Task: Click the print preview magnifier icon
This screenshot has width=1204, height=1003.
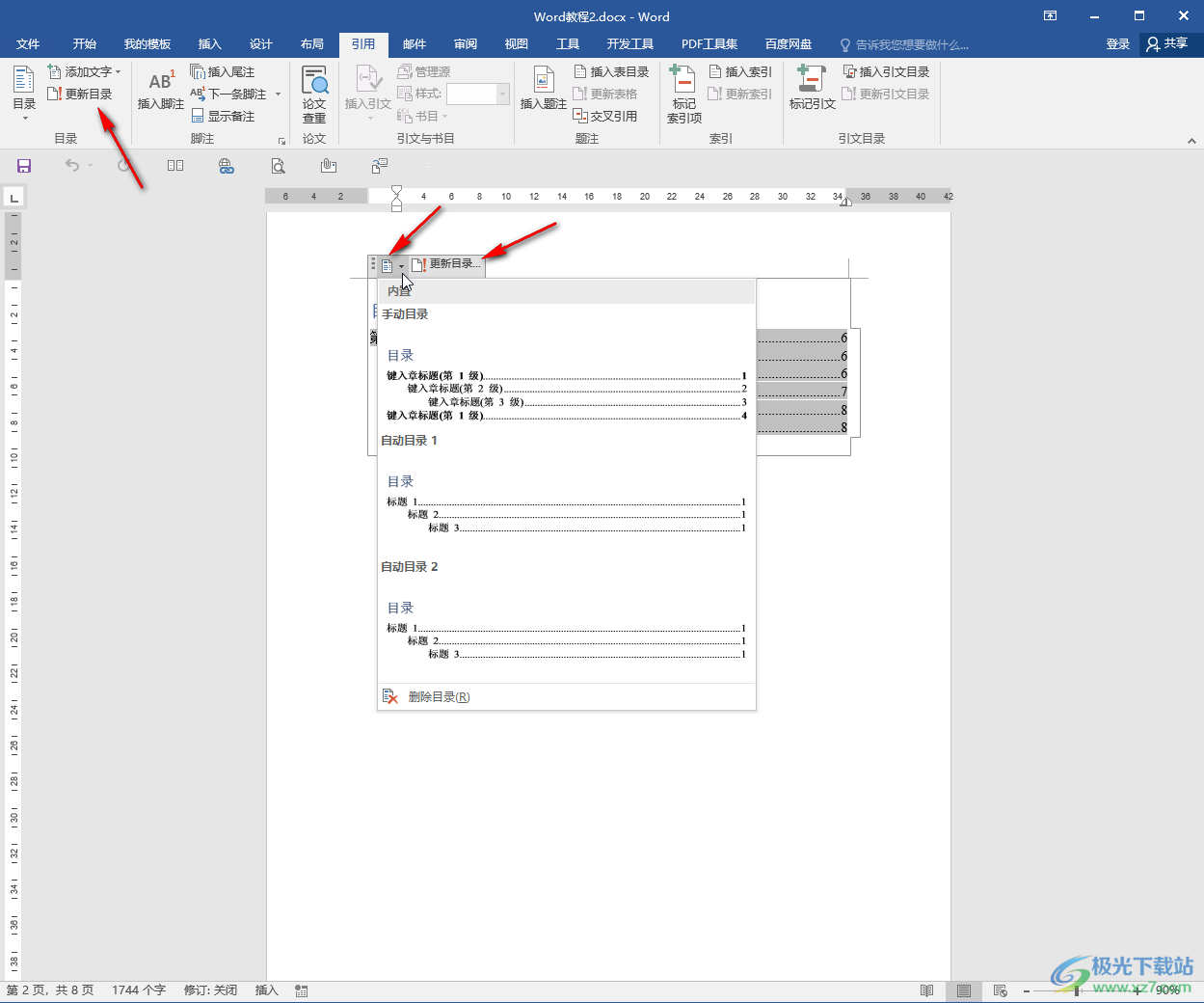Action: (x=278, y=166)
